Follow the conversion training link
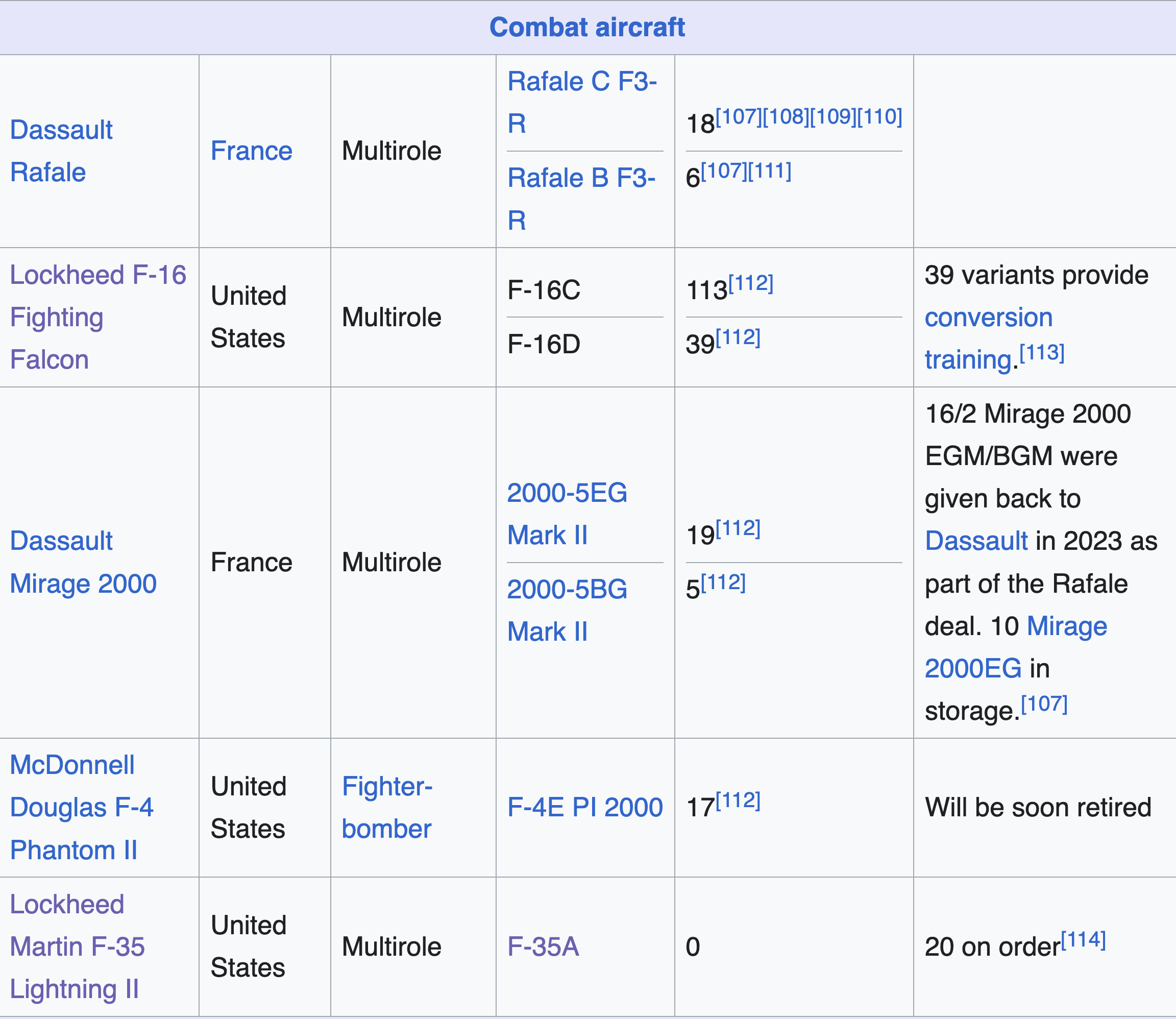1176x1019 pixels. coord(989,339)
